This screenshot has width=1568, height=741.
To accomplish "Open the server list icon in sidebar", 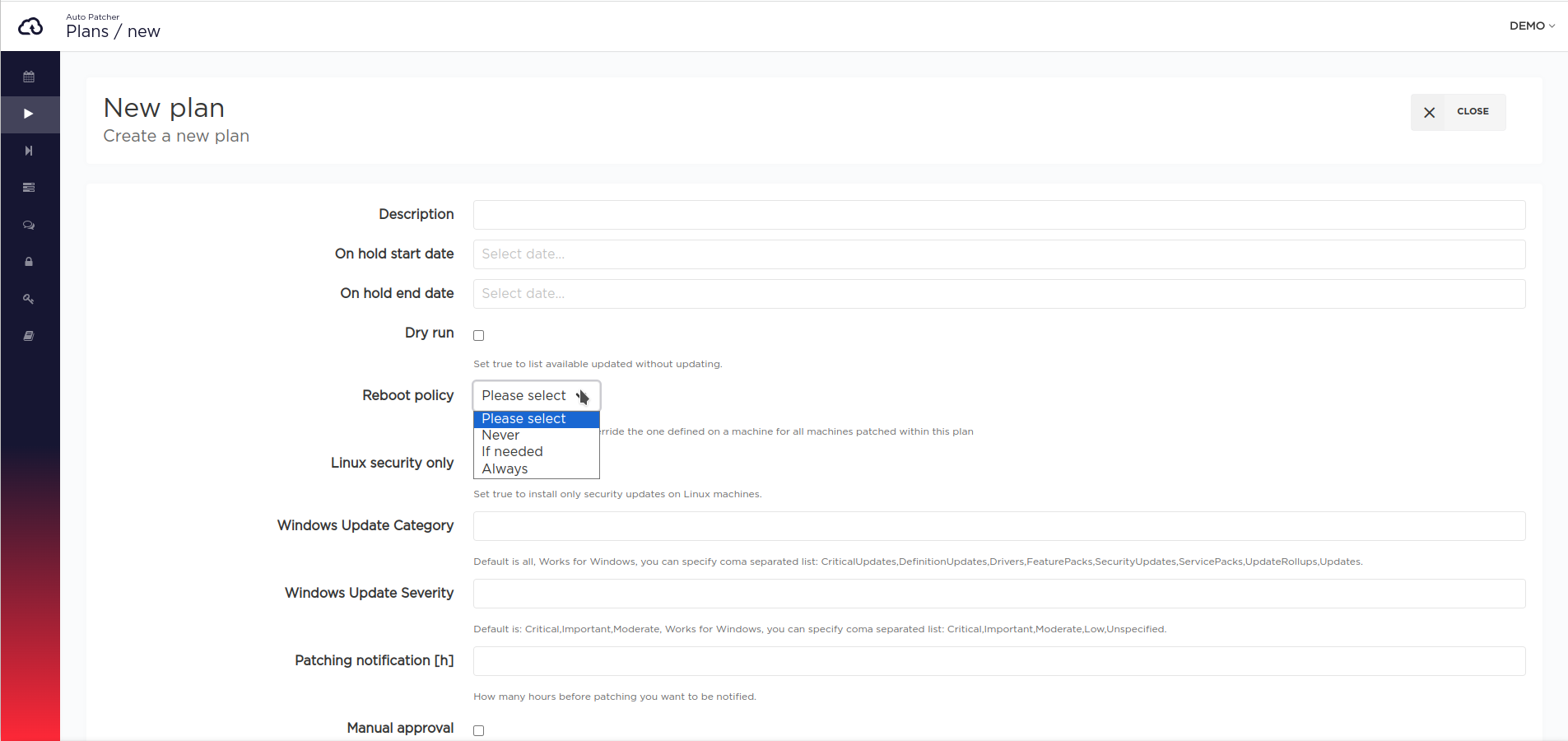I will pos(29,188).
